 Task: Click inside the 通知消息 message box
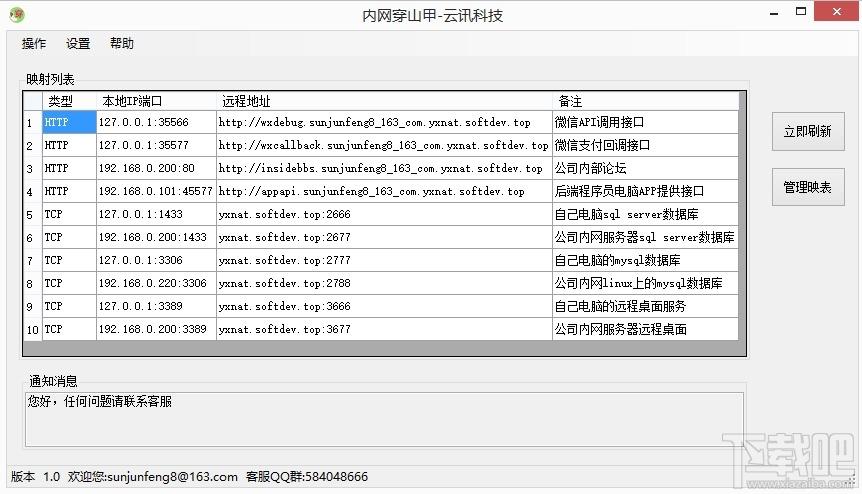[x=384, y=419]
